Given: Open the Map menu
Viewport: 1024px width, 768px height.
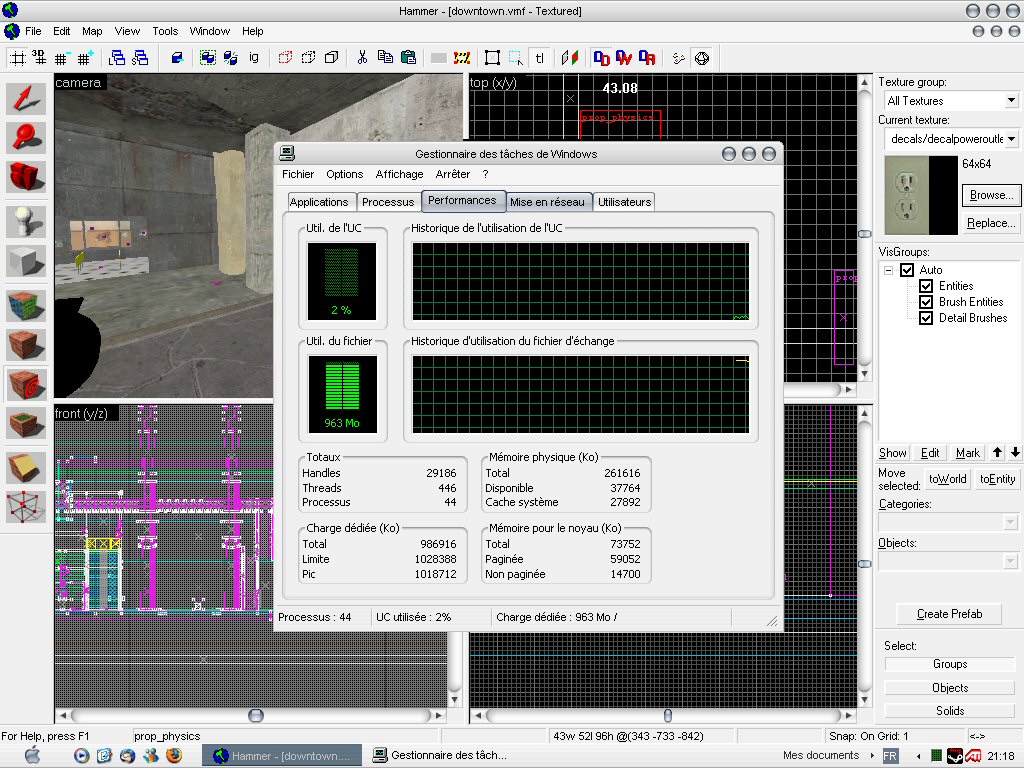Looking at the screenshot, I should click(92, 31).
